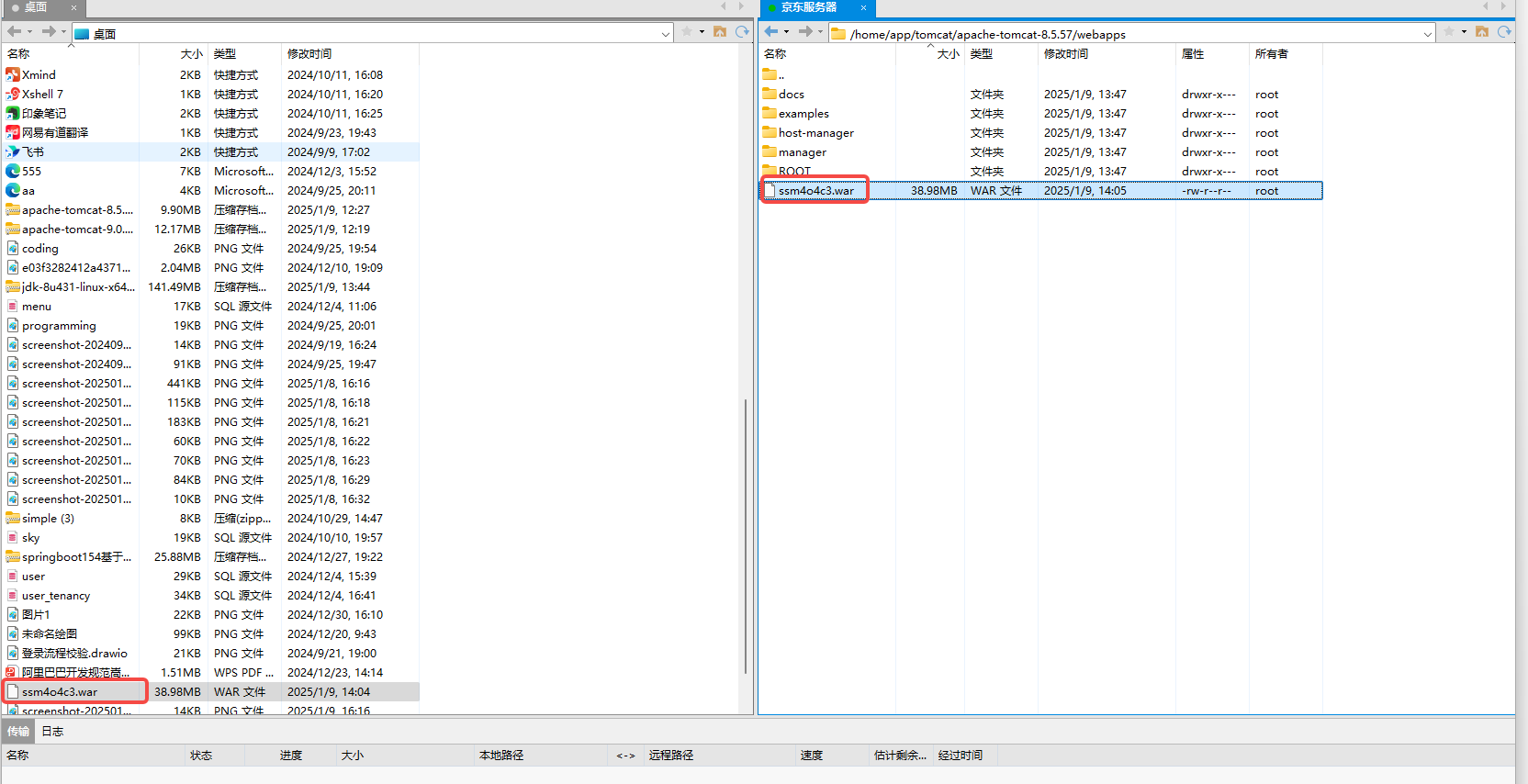The width and height of the screenshot is (1528, 784).
Task: Select the 京东服务器 session tab
Action: (809, 7)
